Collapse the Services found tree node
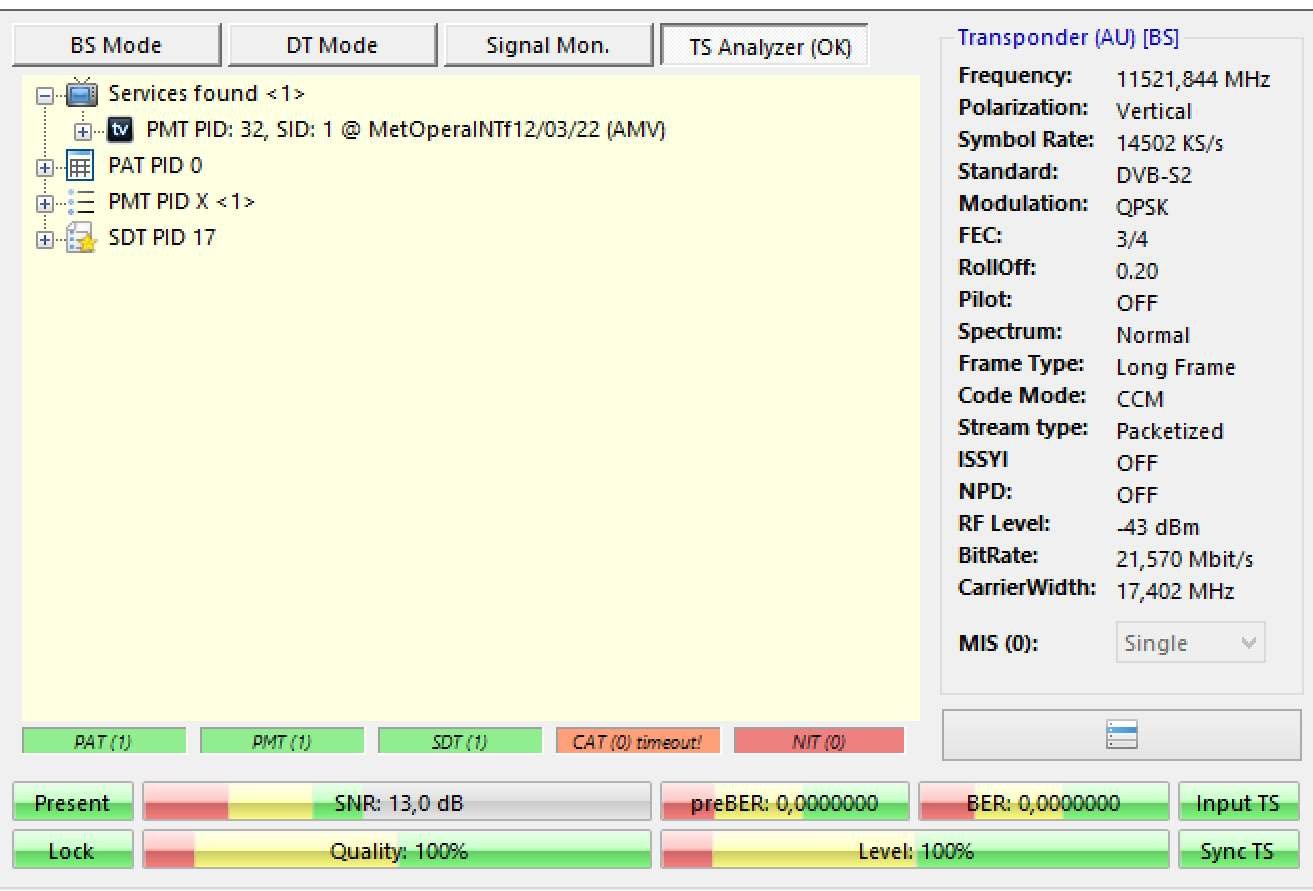Viewport: 1313px width, 891px height. 44,95
